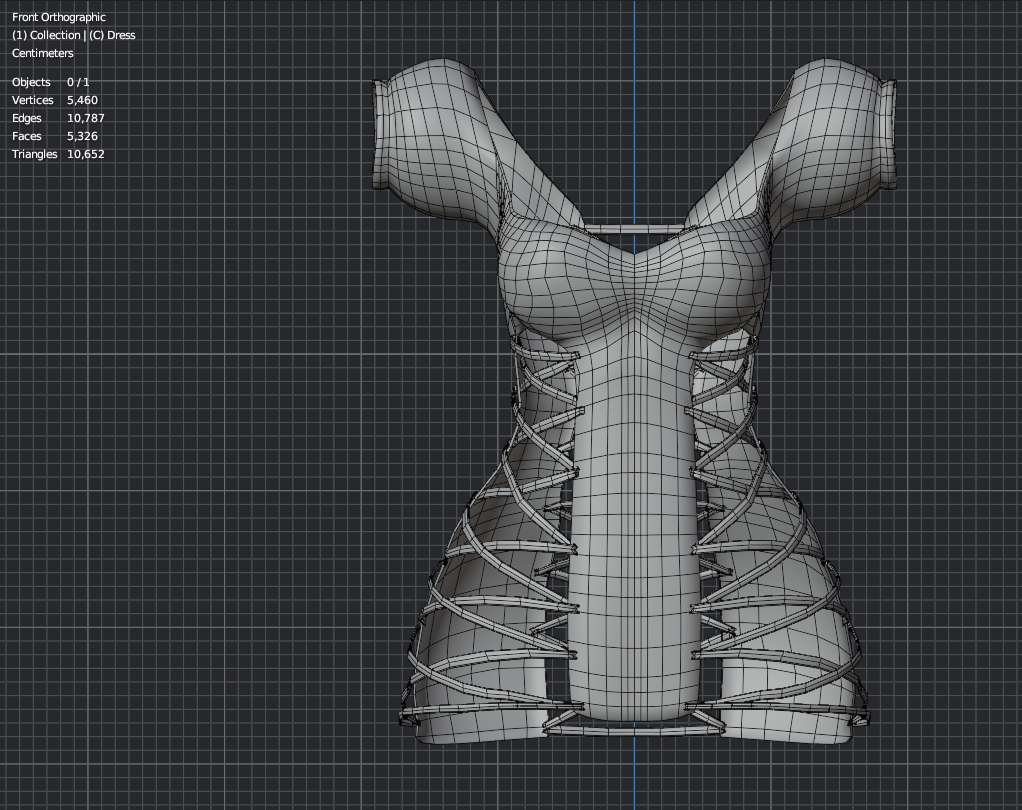Click the center front panel of the dress
This screenshot has height=810, width=1022.
pyautogui.click(x=632, y=520)
